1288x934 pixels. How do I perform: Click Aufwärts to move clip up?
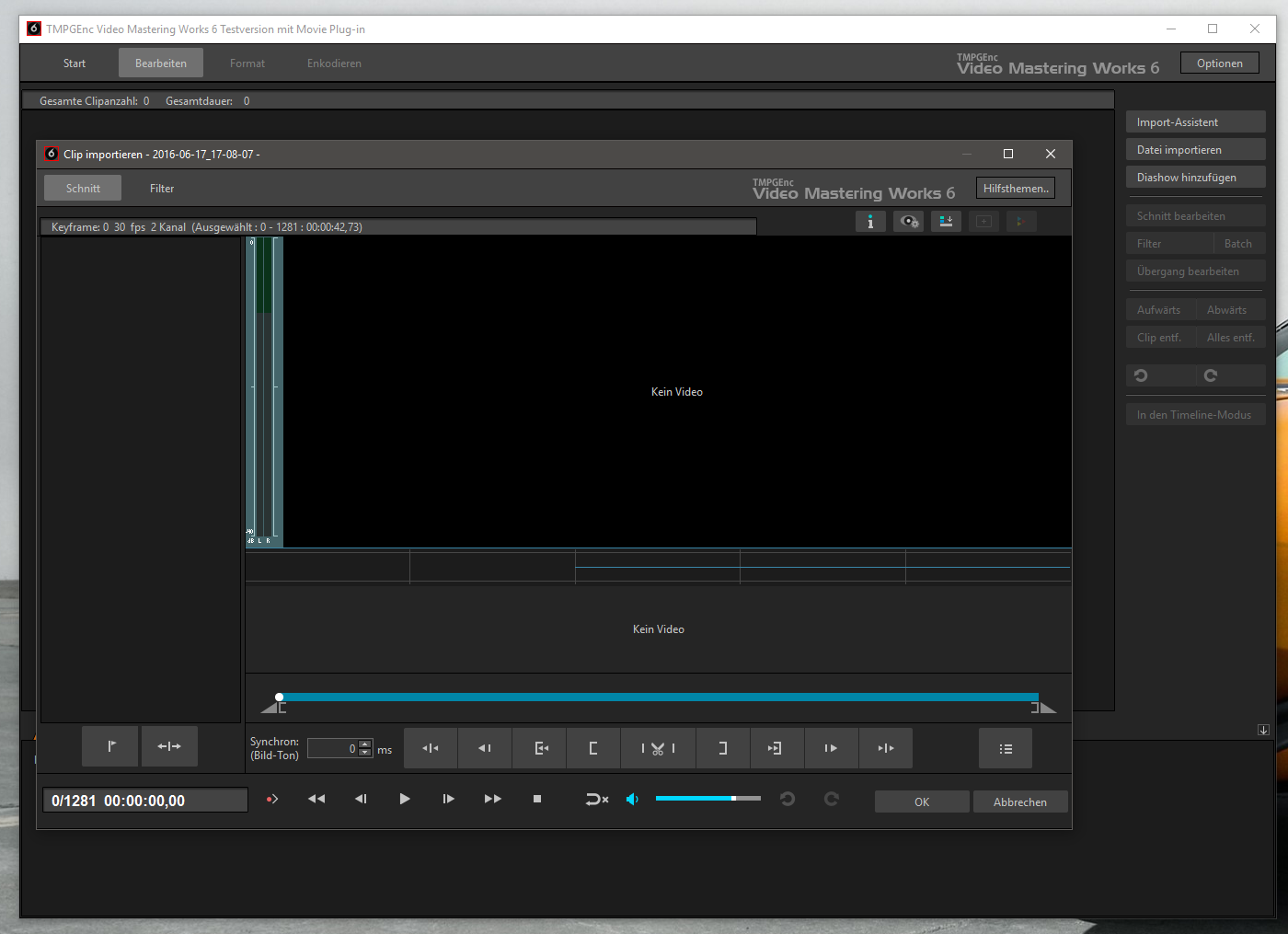pos(1159,310)
